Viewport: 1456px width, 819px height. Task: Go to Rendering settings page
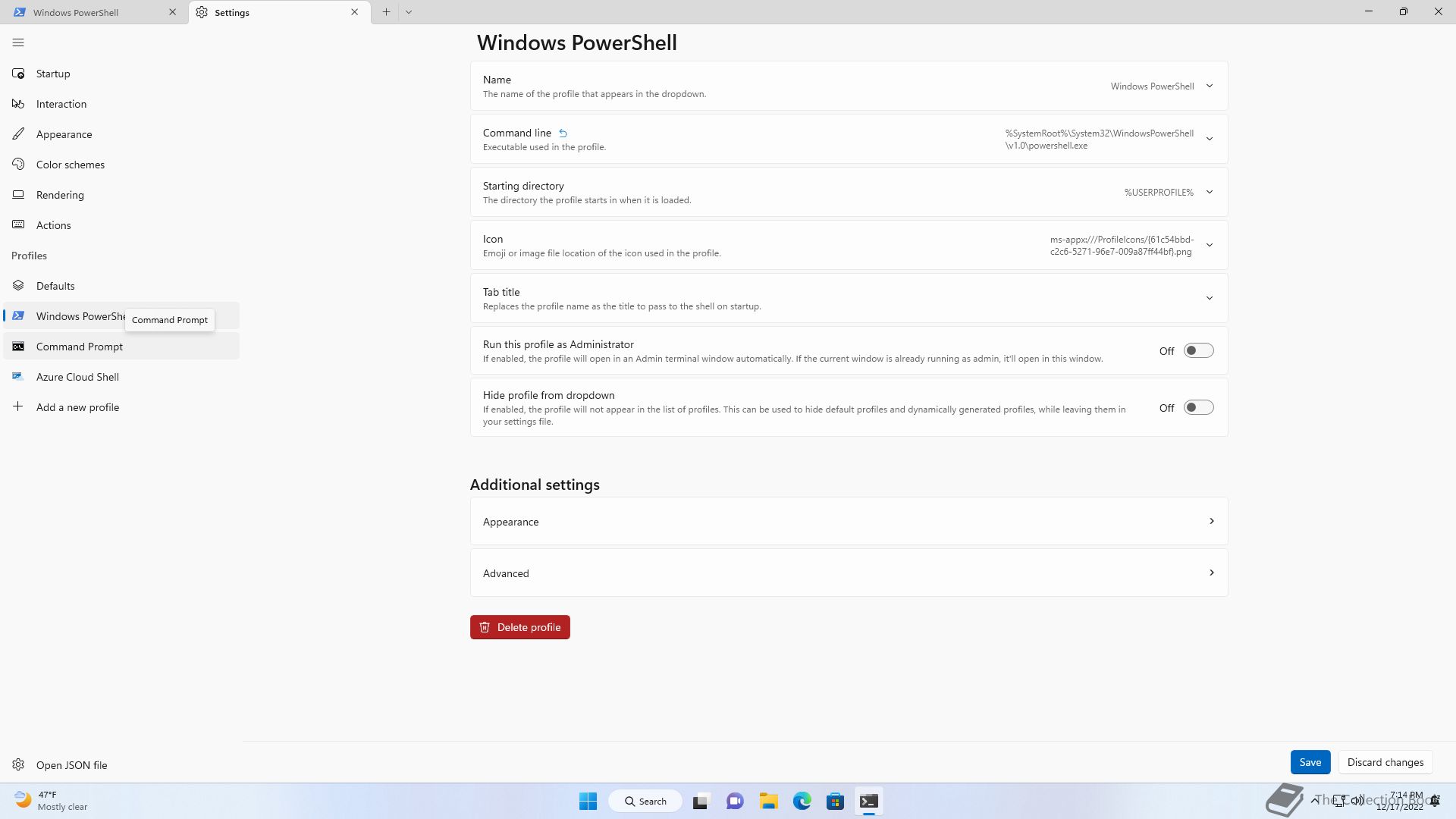(x=121, y=195)
